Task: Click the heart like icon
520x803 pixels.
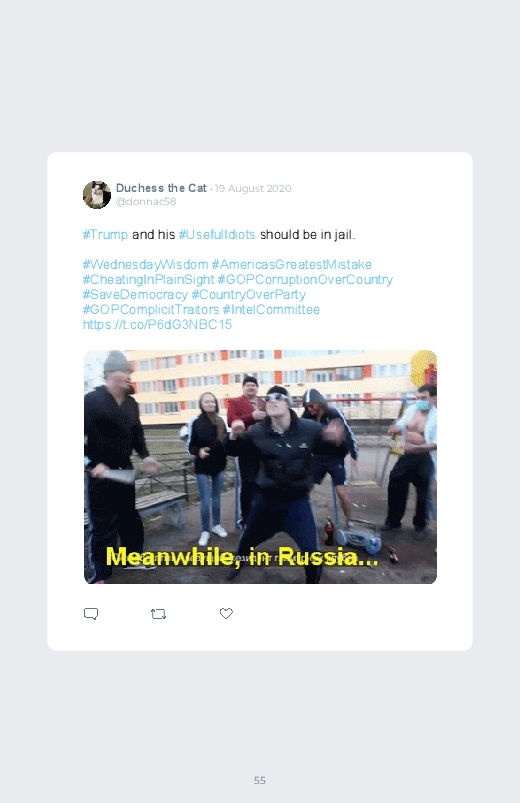Action: (226, 613)
